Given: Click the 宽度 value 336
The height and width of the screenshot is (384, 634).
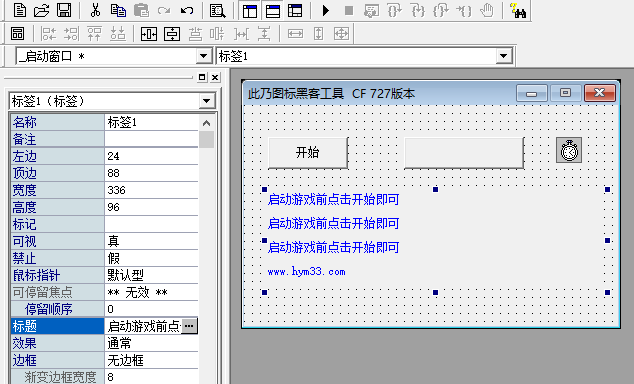Looking at the screenshot, I should 152,190.
